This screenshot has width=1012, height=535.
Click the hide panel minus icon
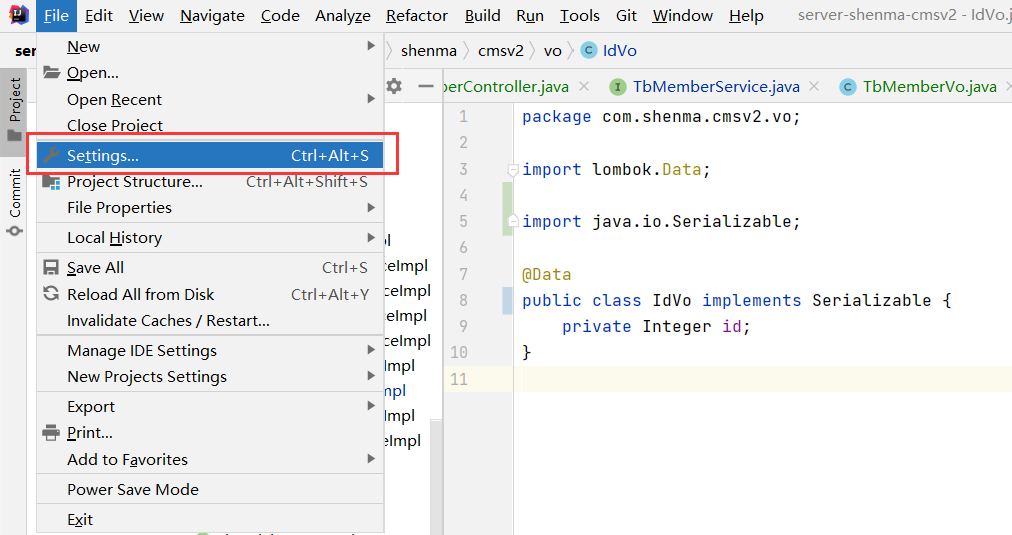pos(425,86)
